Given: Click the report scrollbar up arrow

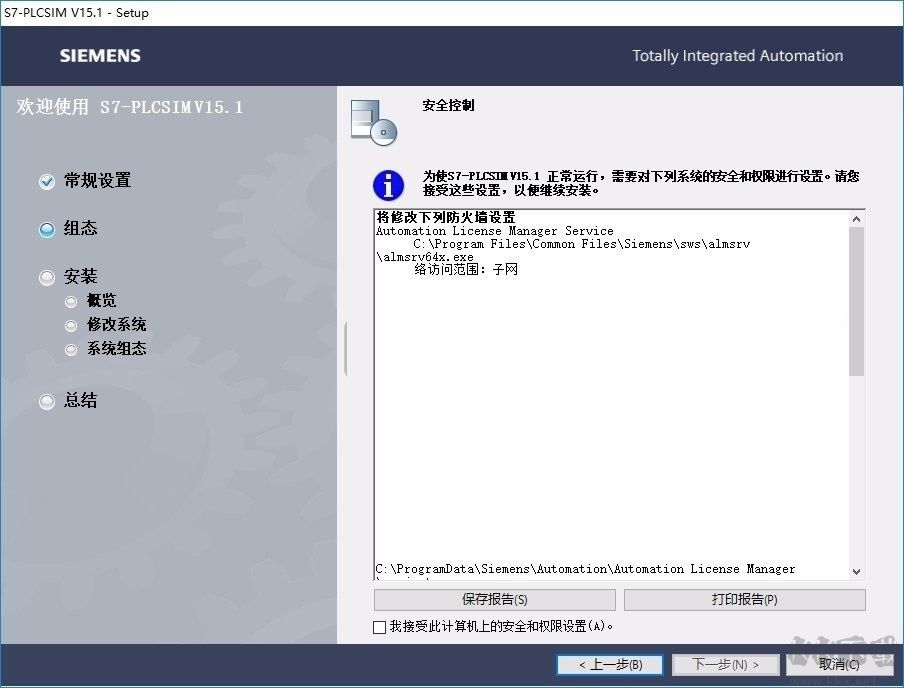Looking at the screenshot, I should [856, 219].
